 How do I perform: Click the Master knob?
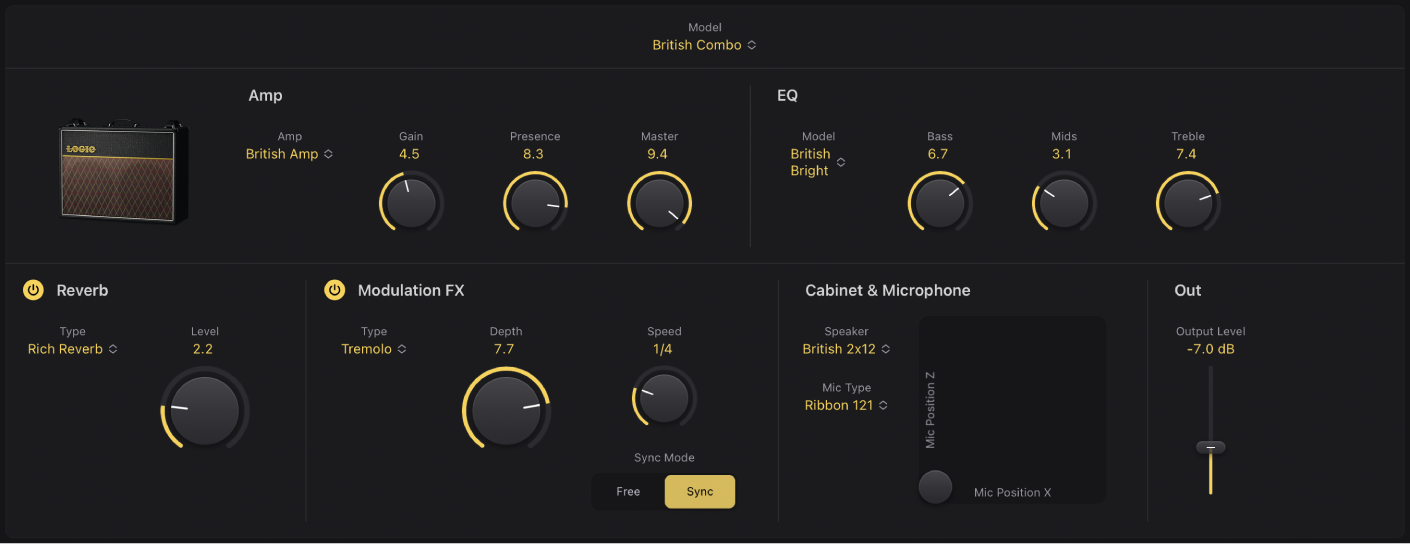[659, 203]
